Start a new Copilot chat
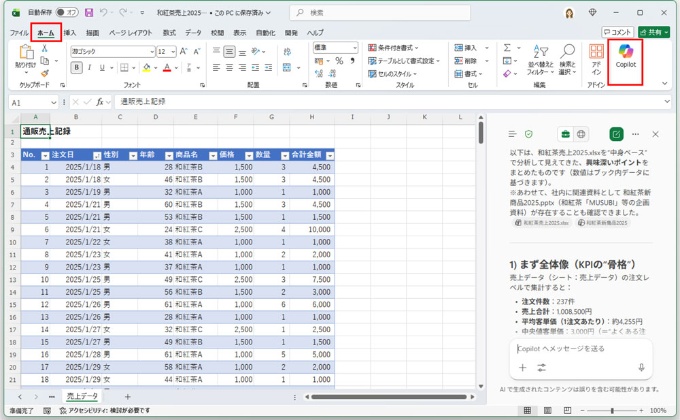The height and width of the screenshot is (420, 680). pyautogui.click(x=616, y=135)
